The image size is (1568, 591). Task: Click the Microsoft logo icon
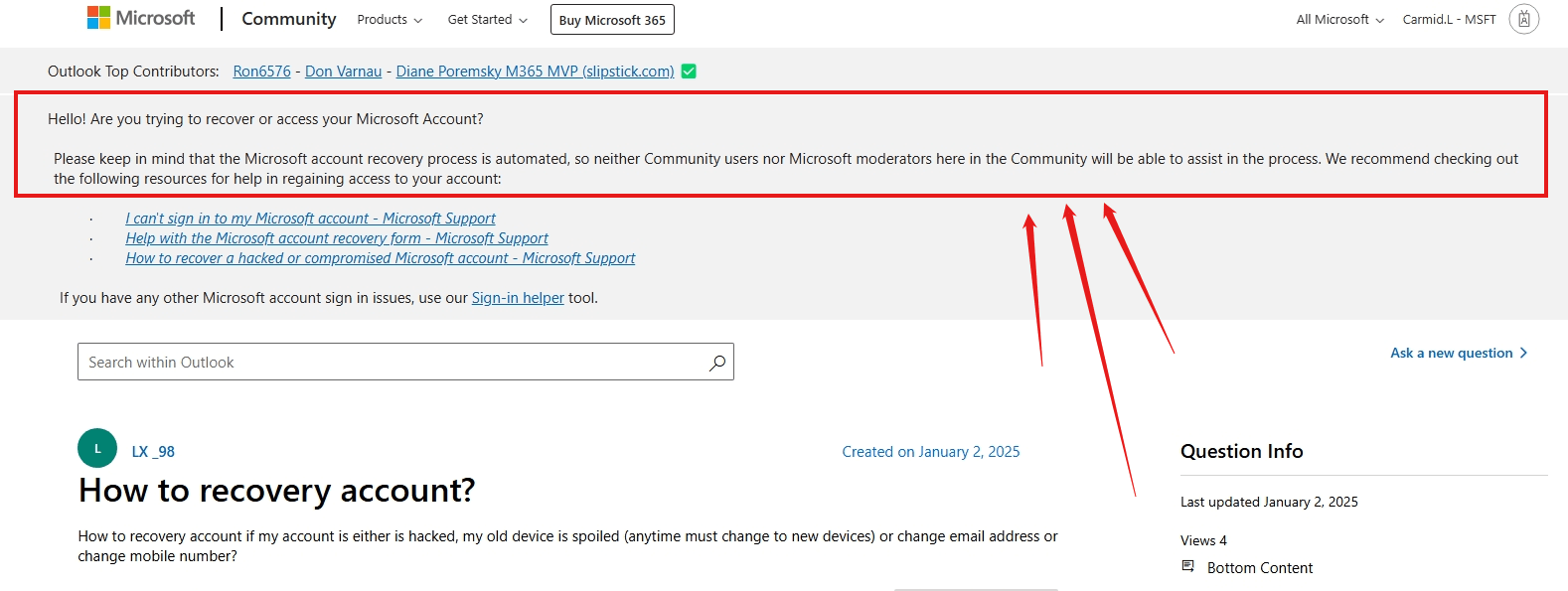coord(98,18)
